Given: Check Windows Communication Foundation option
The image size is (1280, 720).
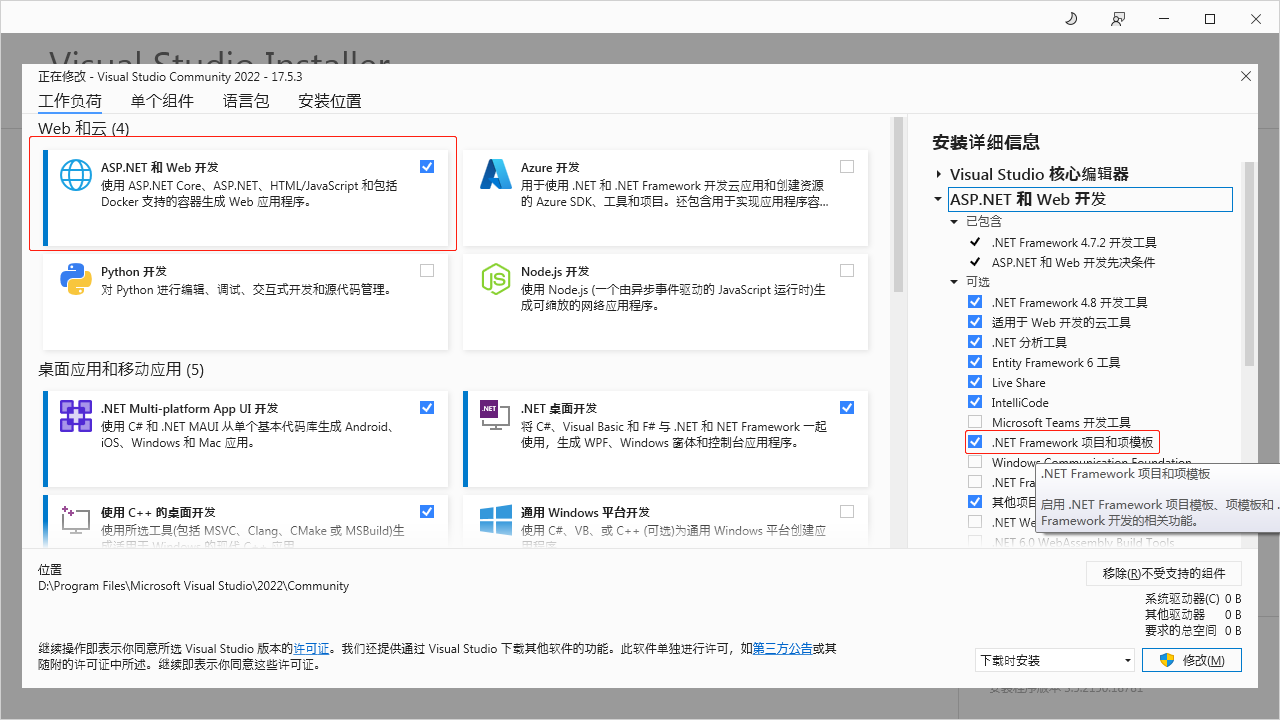Looking at the screenshot, I should (x=975, y=462).
